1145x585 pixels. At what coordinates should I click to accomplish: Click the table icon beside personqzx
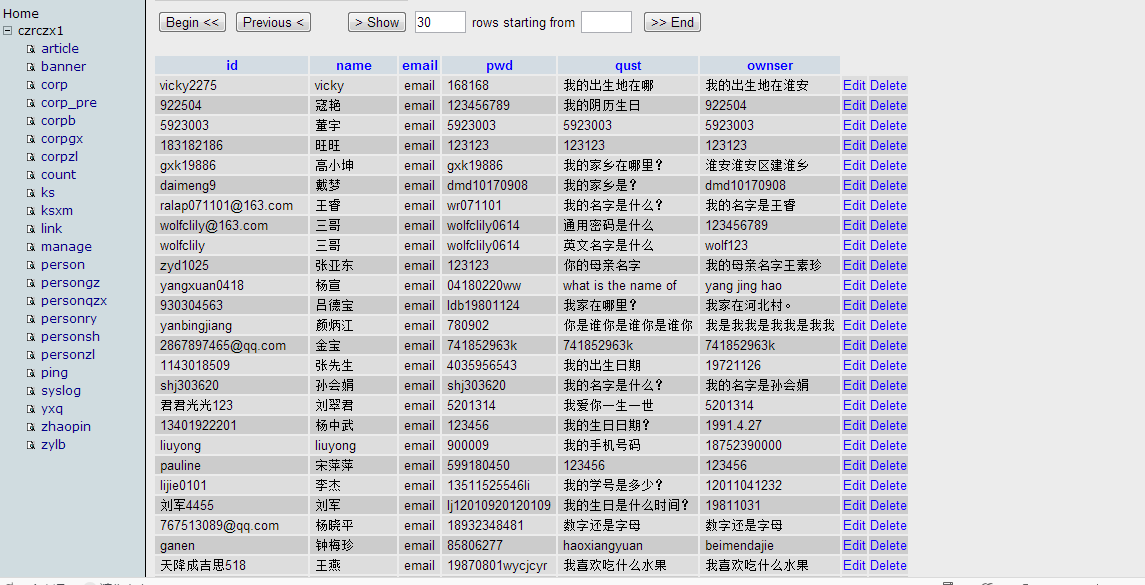31,301
